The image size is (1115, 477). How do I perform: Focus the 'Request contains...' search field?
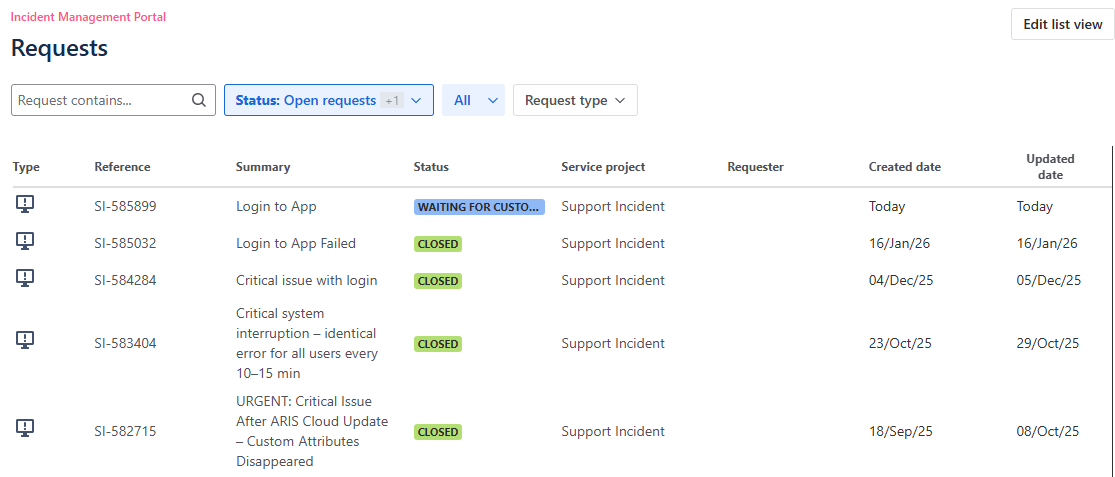[x=100, y=100]
